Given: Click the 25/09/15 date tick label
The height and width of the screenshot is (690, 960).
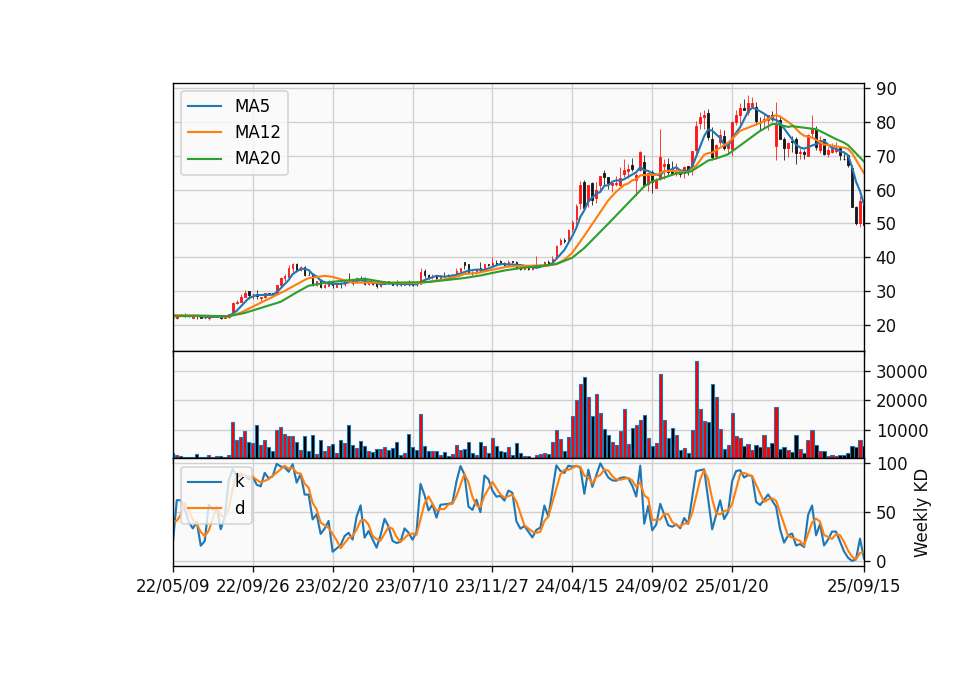Looking at the screenshot, I should tap(863, 586).
